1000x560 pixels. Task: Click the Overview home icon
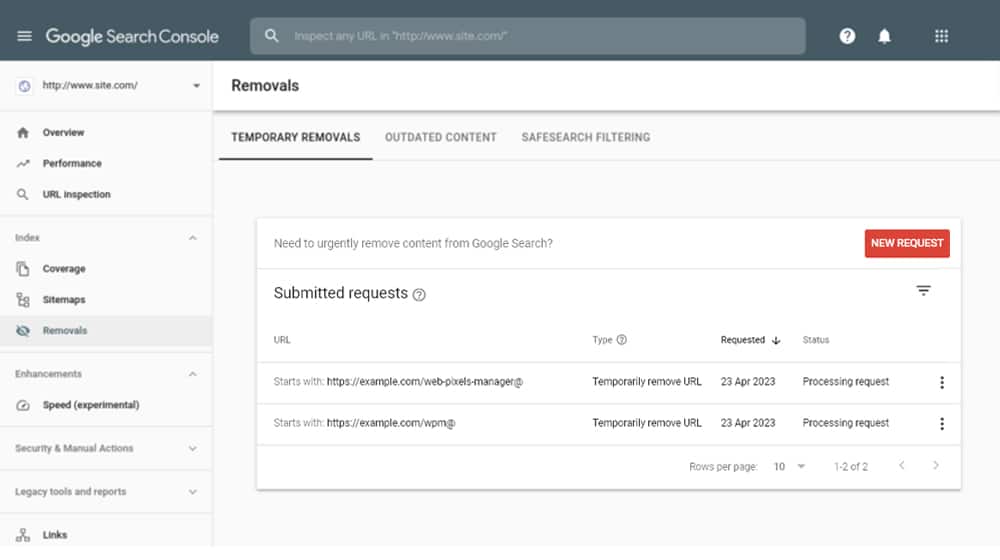(x=23, y=133)
